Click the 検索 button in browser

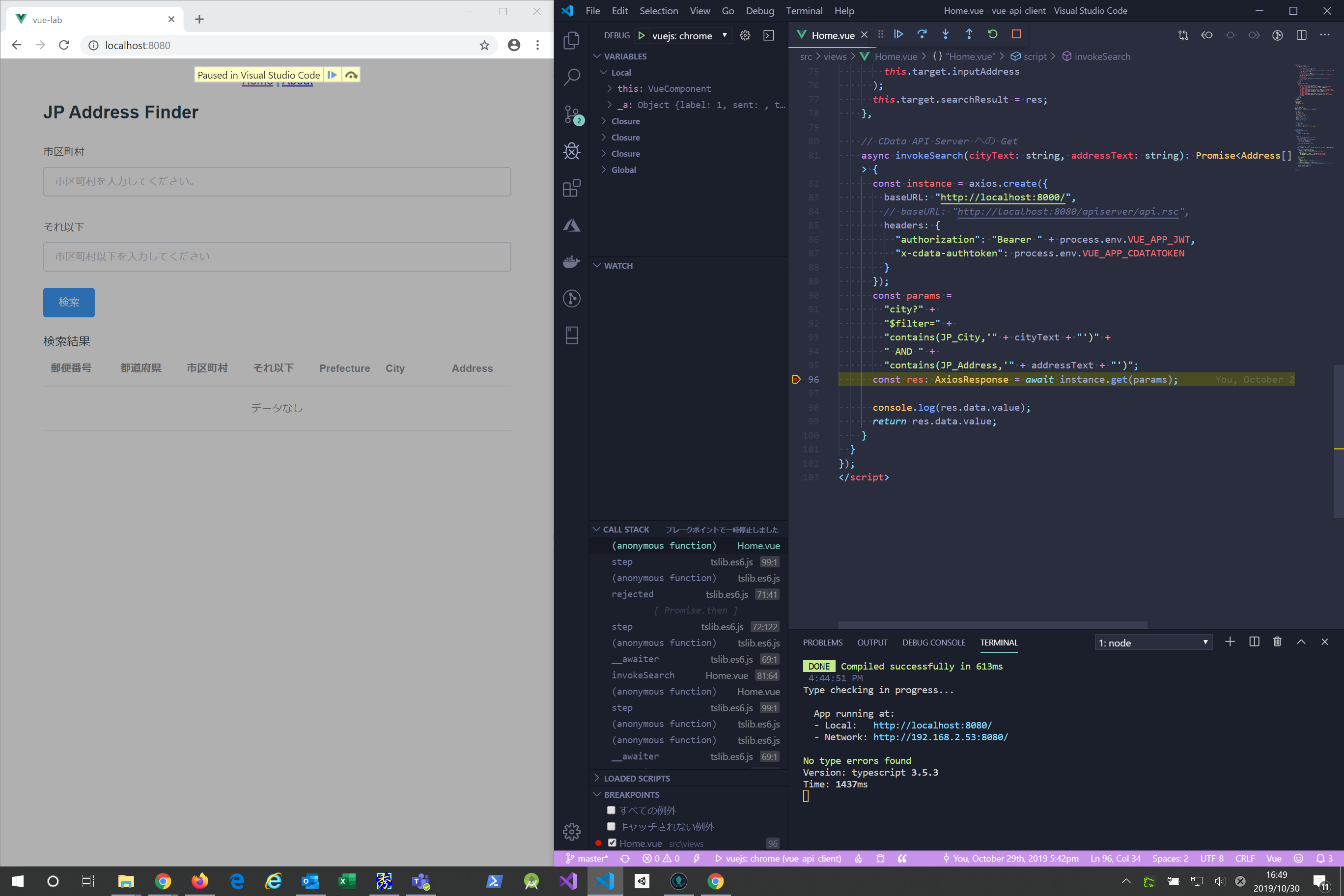69,302
